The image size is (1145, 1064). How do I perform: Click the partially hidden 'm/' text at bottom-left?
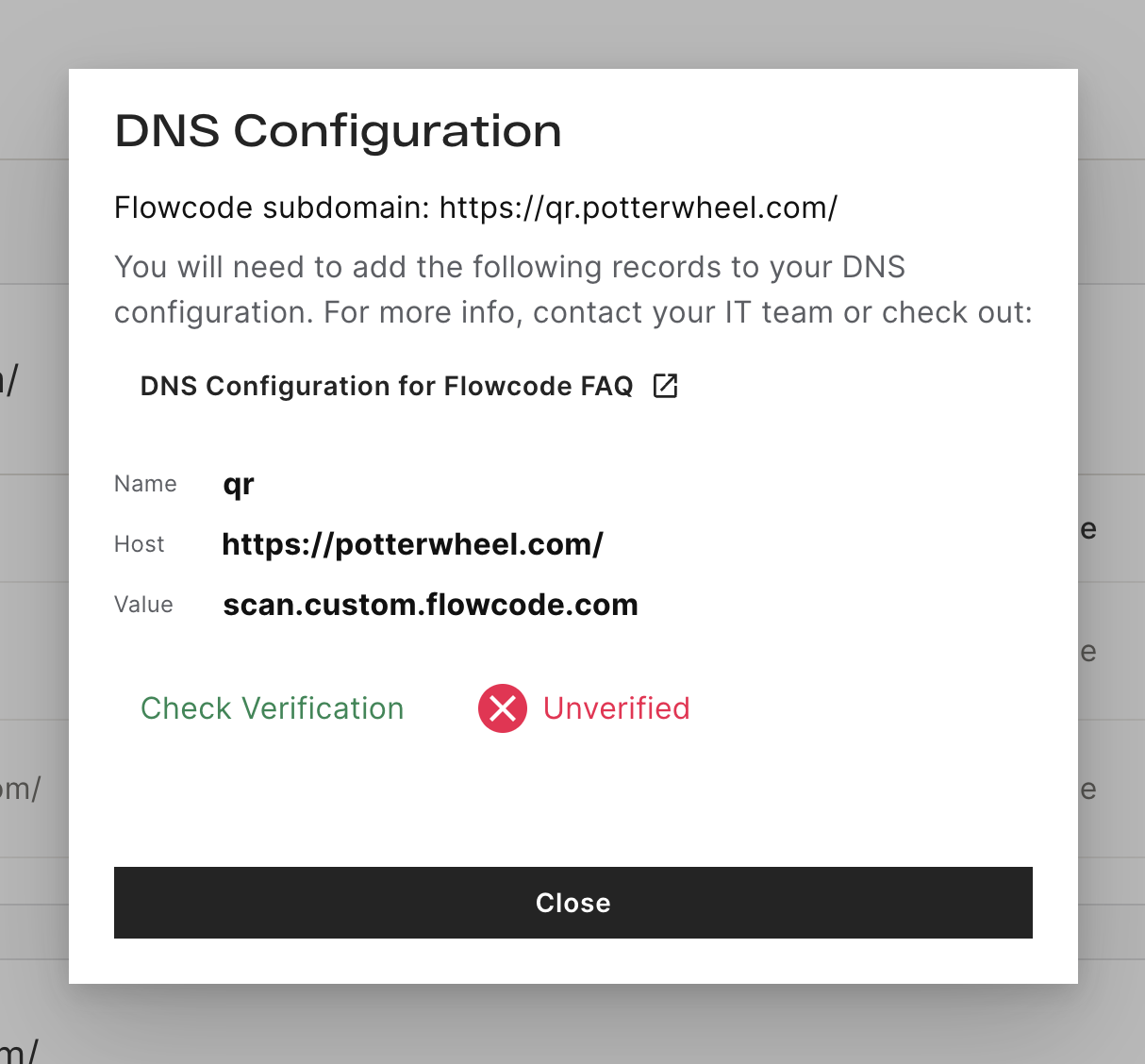19,1049
